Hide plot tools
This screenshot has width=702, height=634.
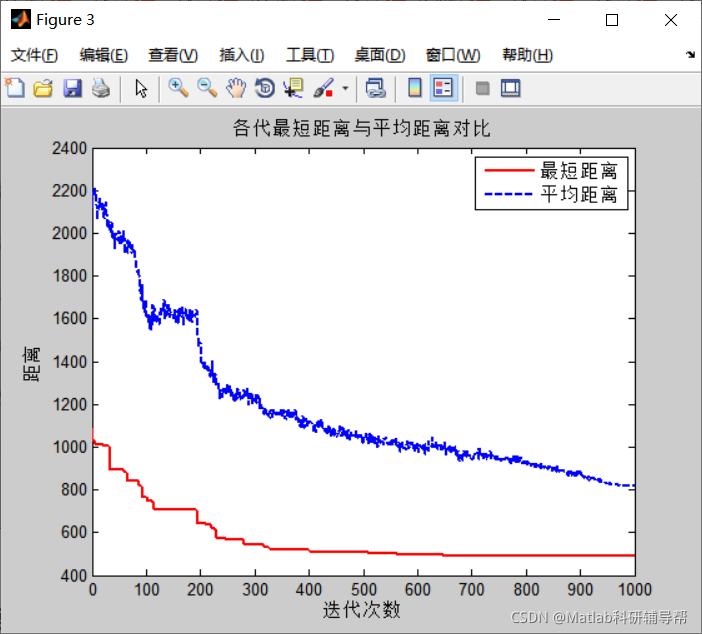tap(482, 88)
